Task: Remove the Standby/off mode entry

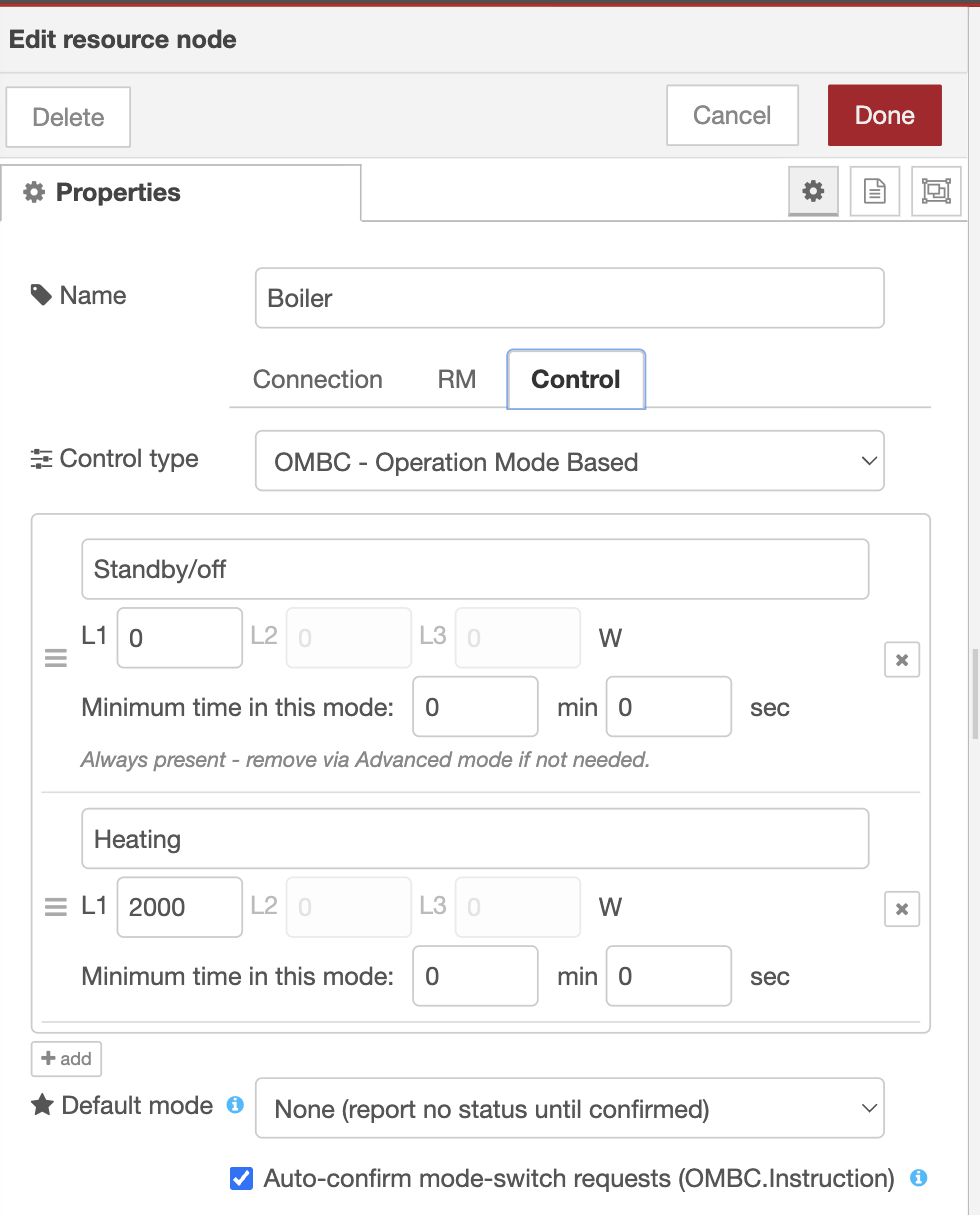Action: coord(902,660)
